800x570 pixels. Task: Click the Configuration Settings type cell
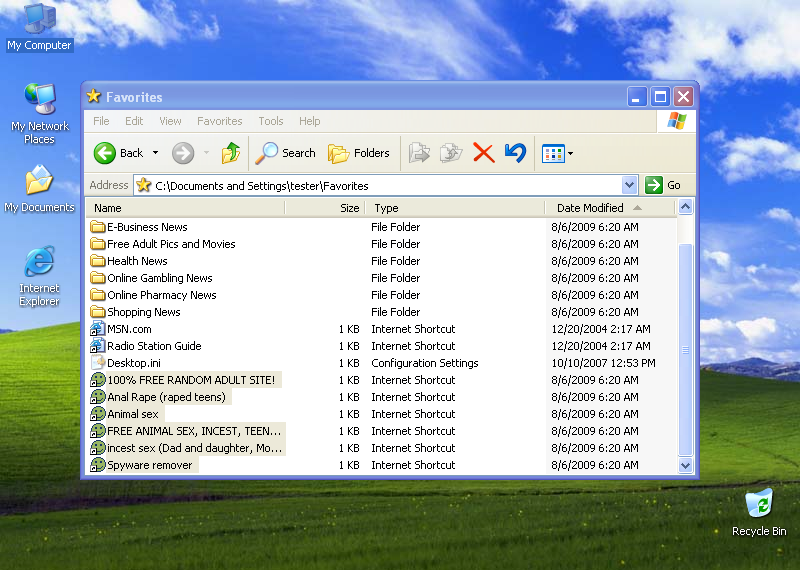point(424,363)
